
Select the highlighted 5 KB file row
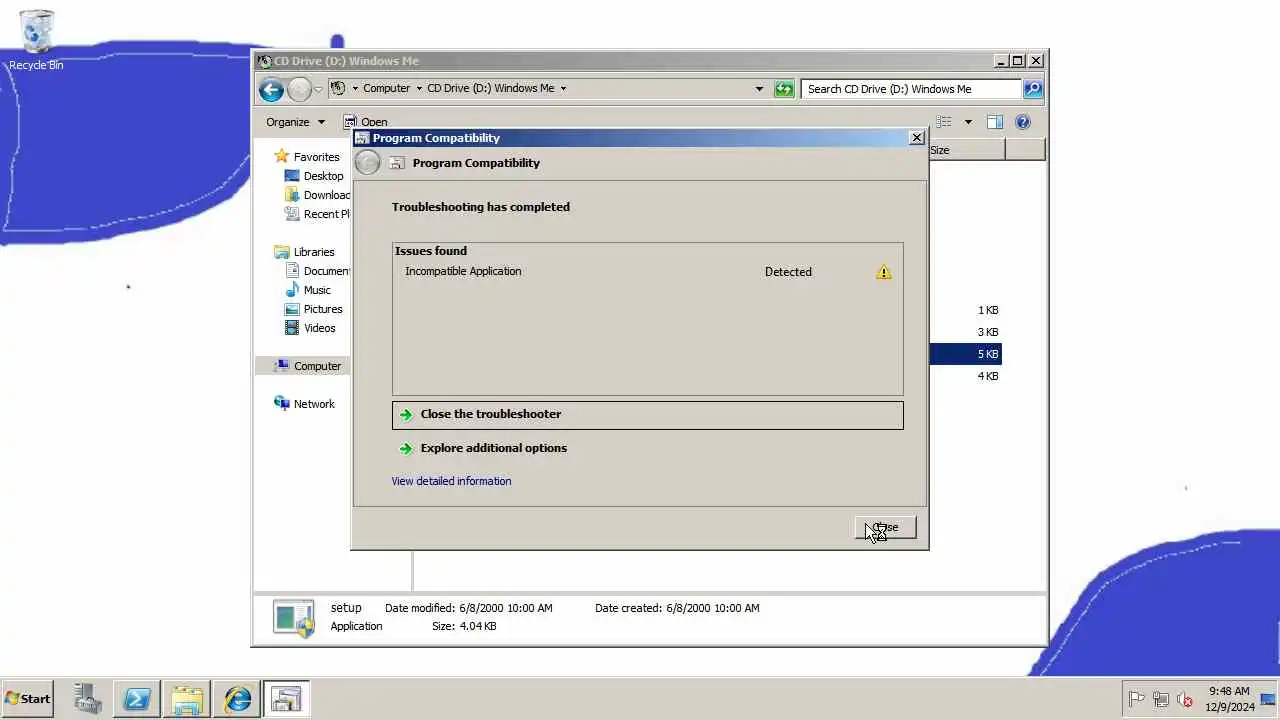coord(965,354)
